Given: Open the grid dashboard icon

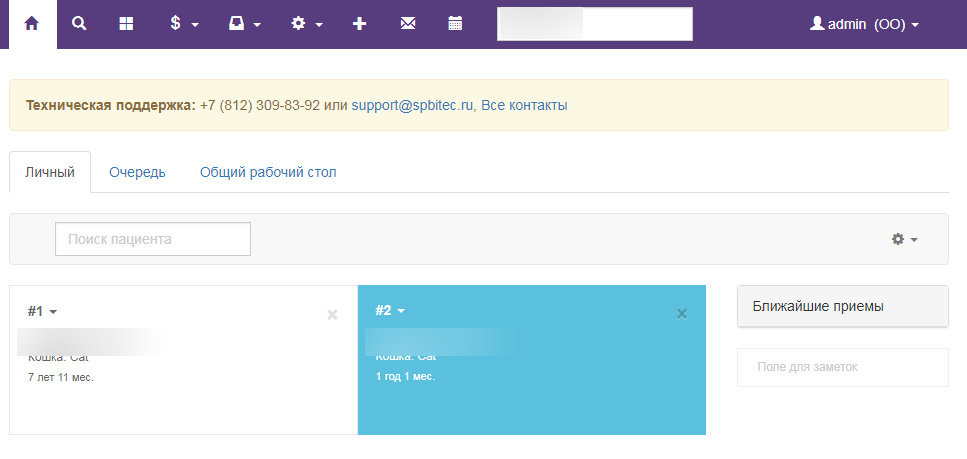Looking at the screenshot, I should coord(126,24).
